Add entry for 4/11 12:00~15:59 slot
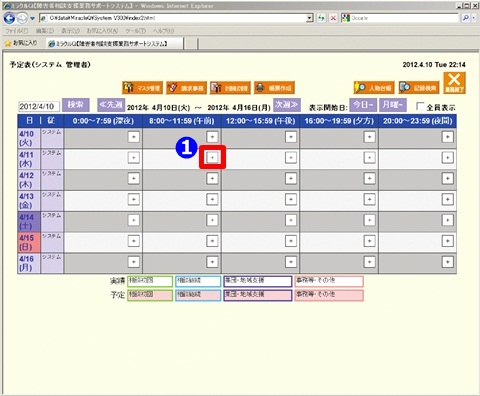 tap(291, 157)
